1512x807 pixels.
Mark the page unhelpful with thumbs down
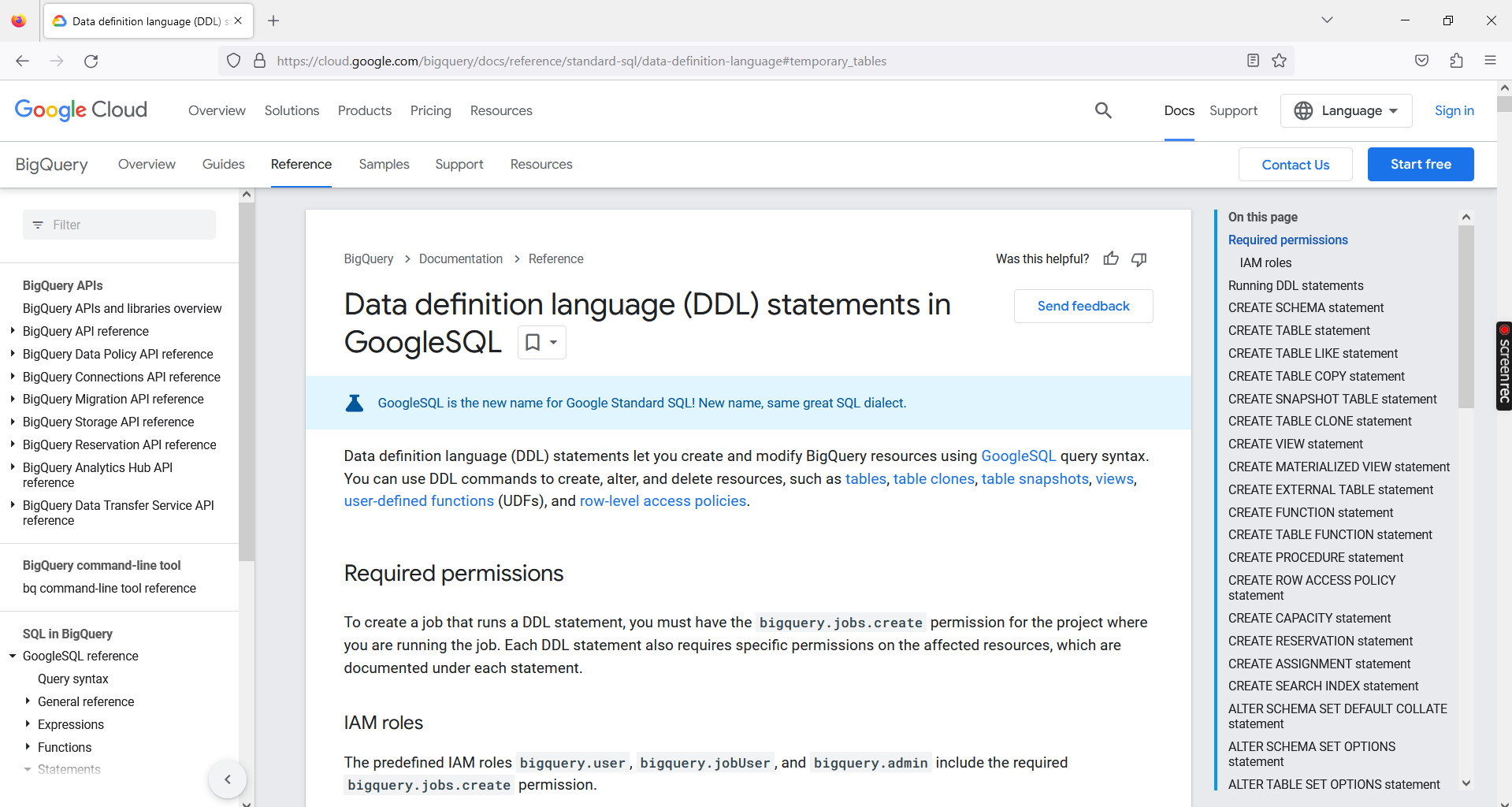pos(1139,258)
